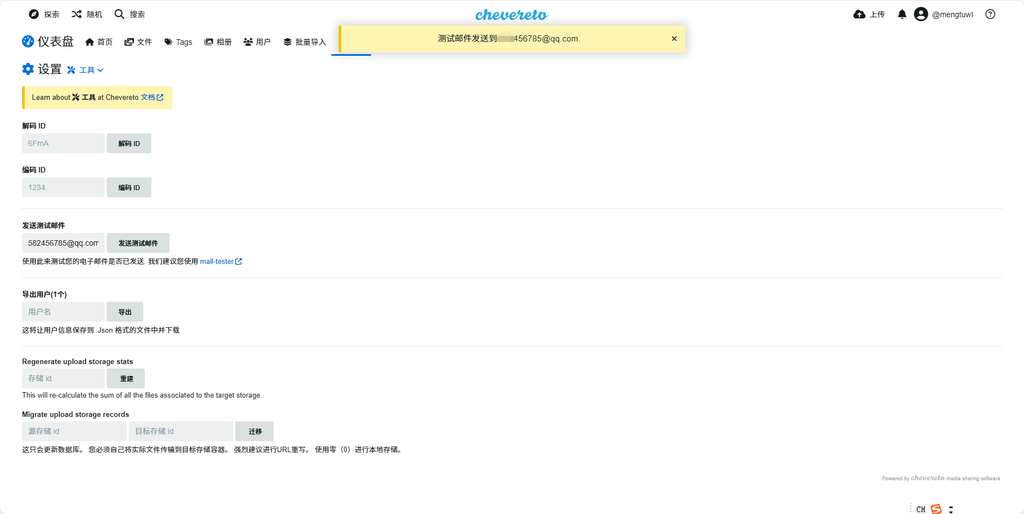Focus the test email address field
This screenshot has height=514, width=1024.
tap(63, 243)
